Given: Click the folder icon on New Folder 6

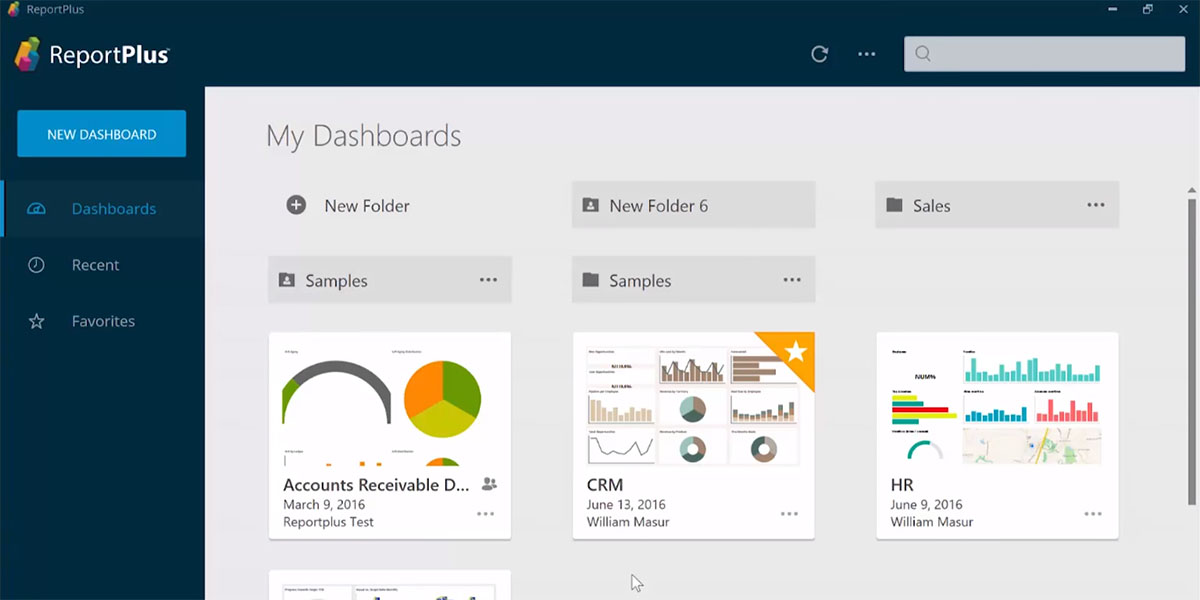Looking at the screenshot, I should (x=591, y=204).
